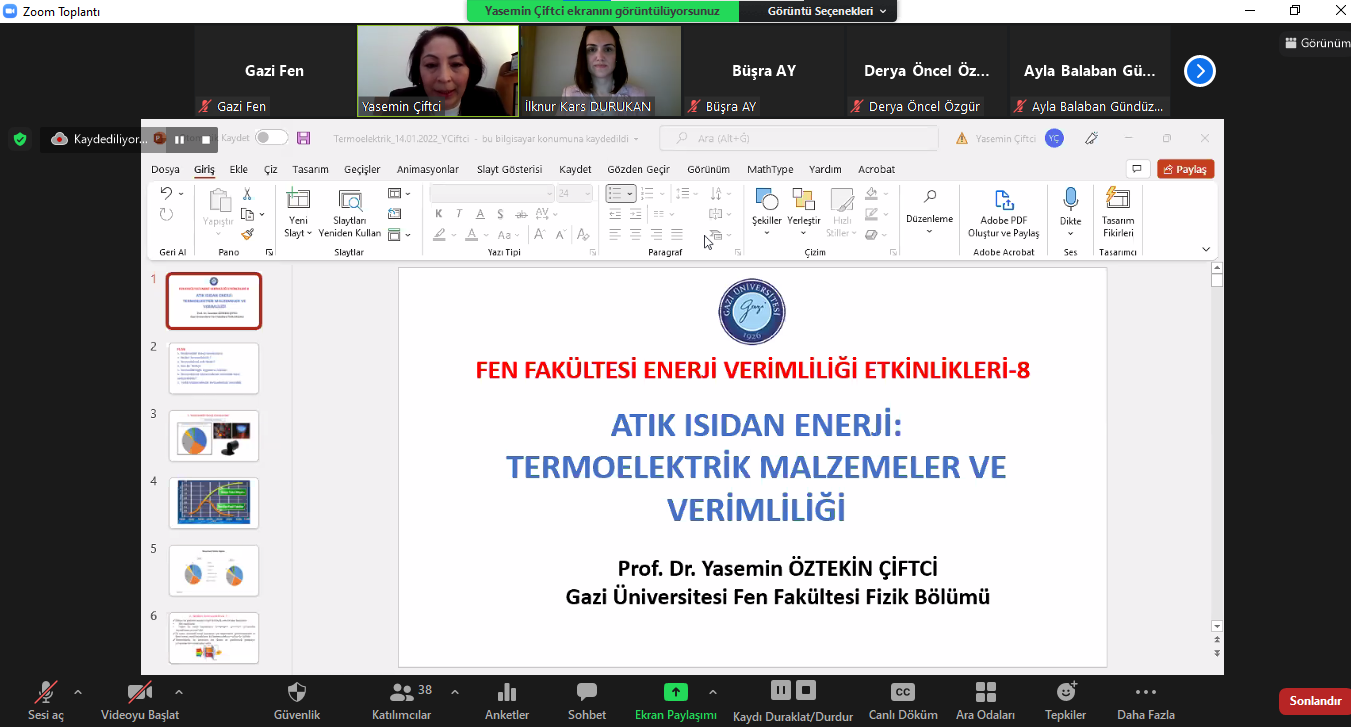The height and width of the screenshot is (727, 1351).
Task: Click the Format Painter brush icon
Action: click(247, 235)
